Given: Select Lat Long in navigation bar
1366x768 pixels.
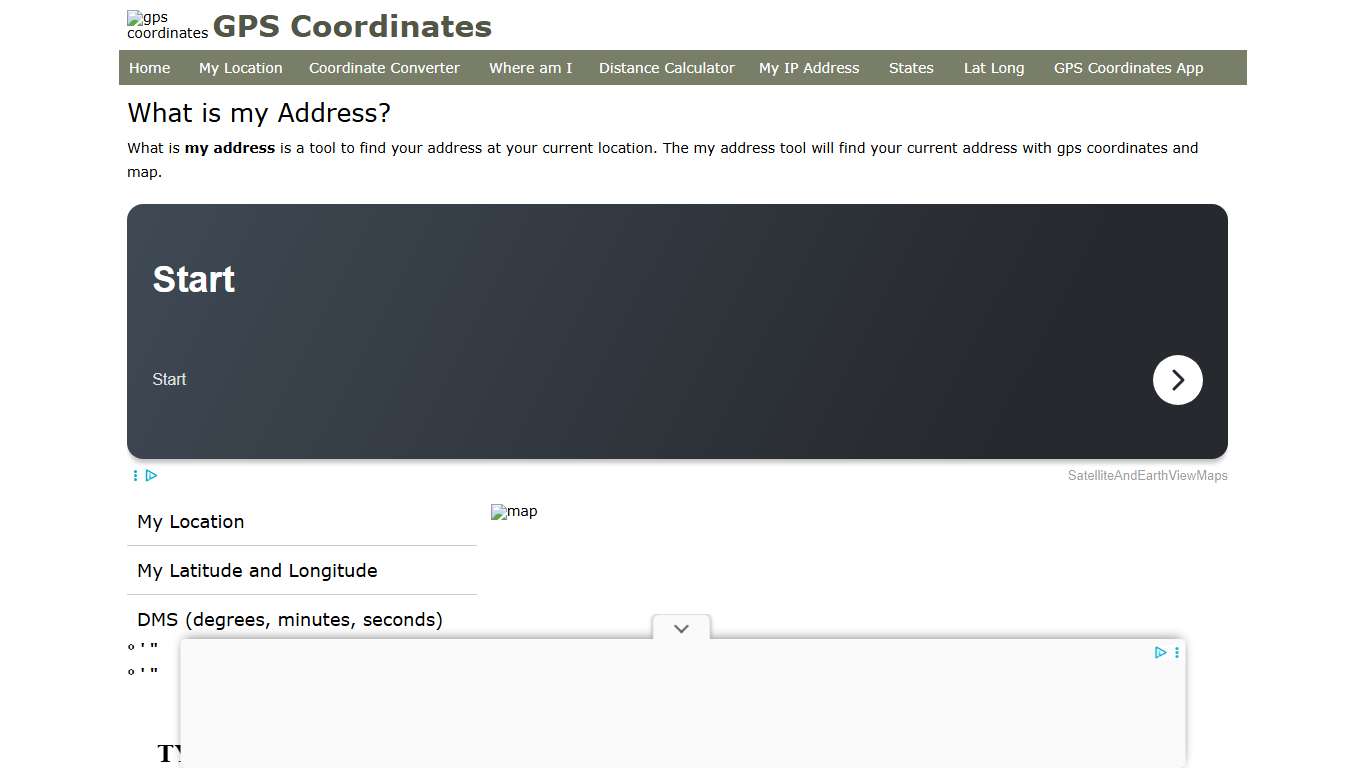Looking at the screenshot, I should 993,68.
